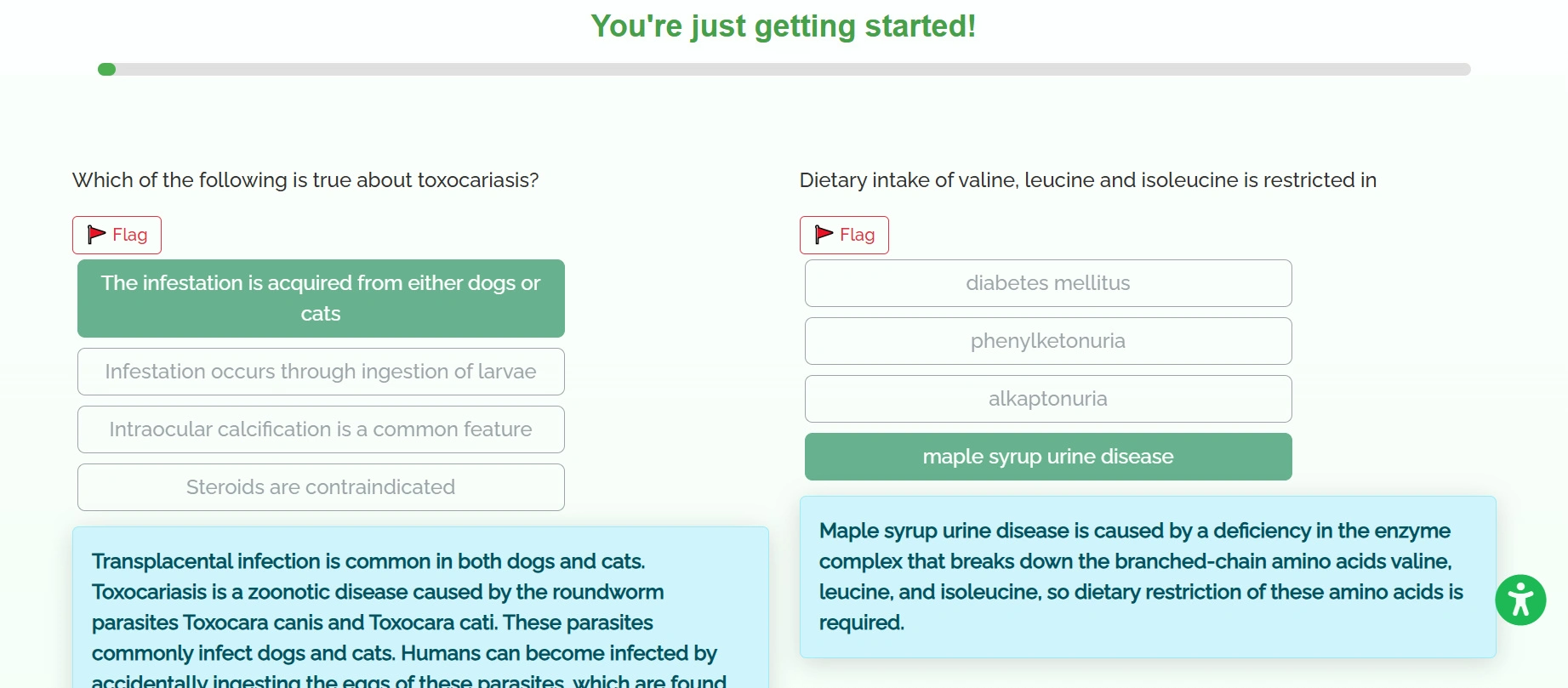Select "Steroids are contraindicated" option
The height and width of the screenshot is (688, 1568).
pyautogui.click(x=321, y=487)
